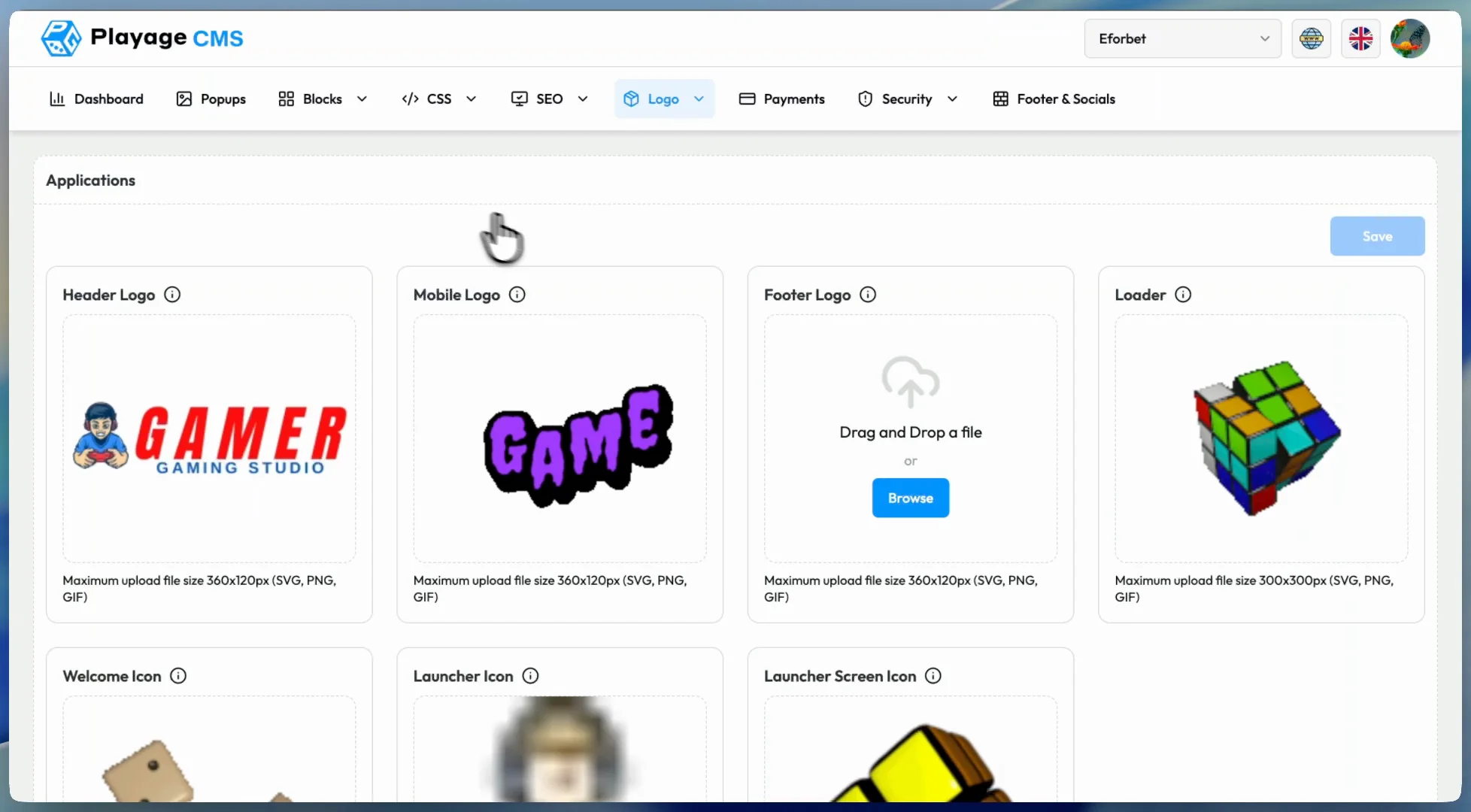Select the purple GAME mobile logo image
This screenshot has height=812, width=1471.
click(578, 444)
